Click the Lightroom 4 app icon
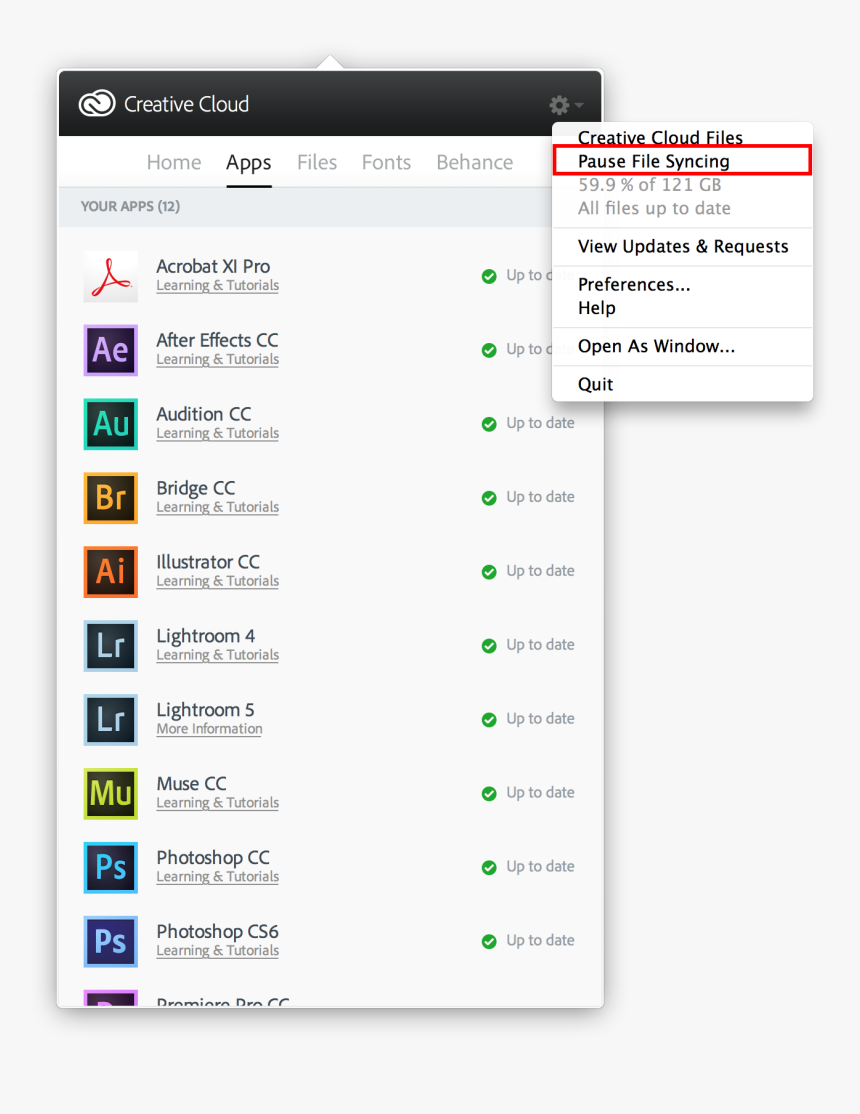 click(x=111, y=646)
